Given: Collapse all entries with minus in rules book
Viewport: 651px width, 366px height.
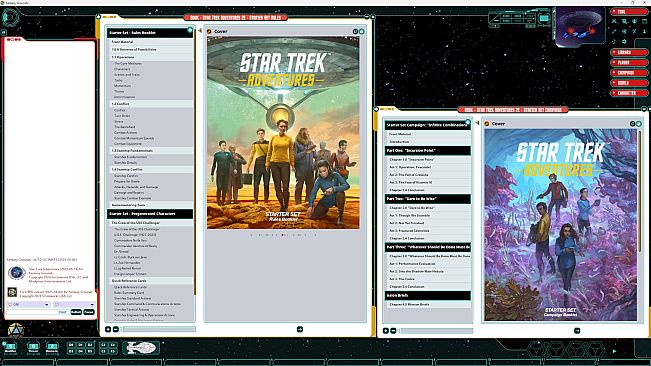Looking at the screenshot, I should (115, 329).
